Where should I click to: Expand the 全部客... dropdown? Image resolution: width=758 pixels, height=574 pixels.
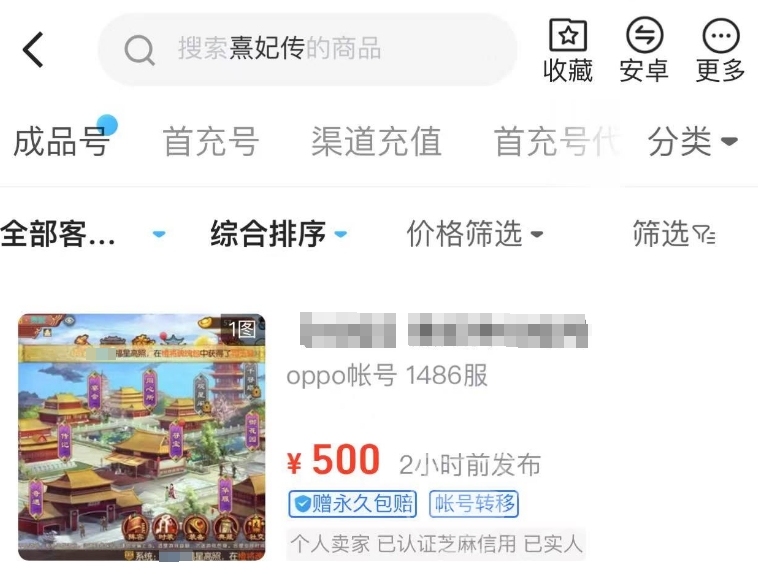[x=83, y=234]
